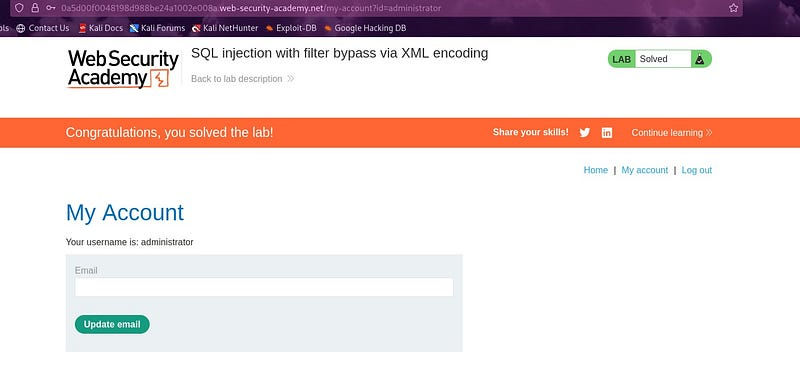Open the Kali Forums bookmark
This screenshot has height=376, width=800.
click(157, 28)
